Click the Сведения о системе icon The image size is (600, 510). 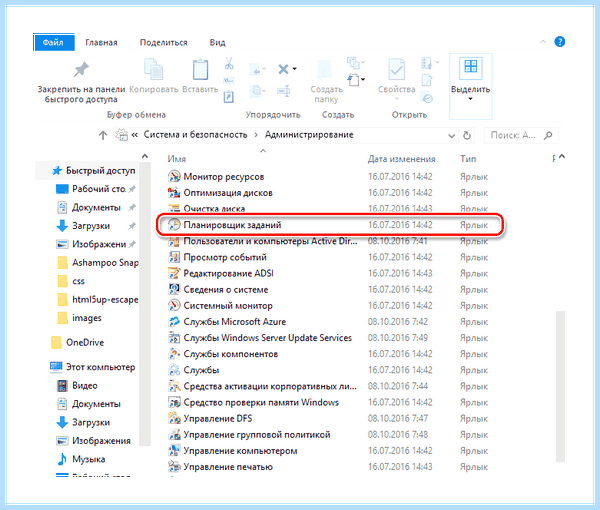pyautogui.click(x=174, y=289)
